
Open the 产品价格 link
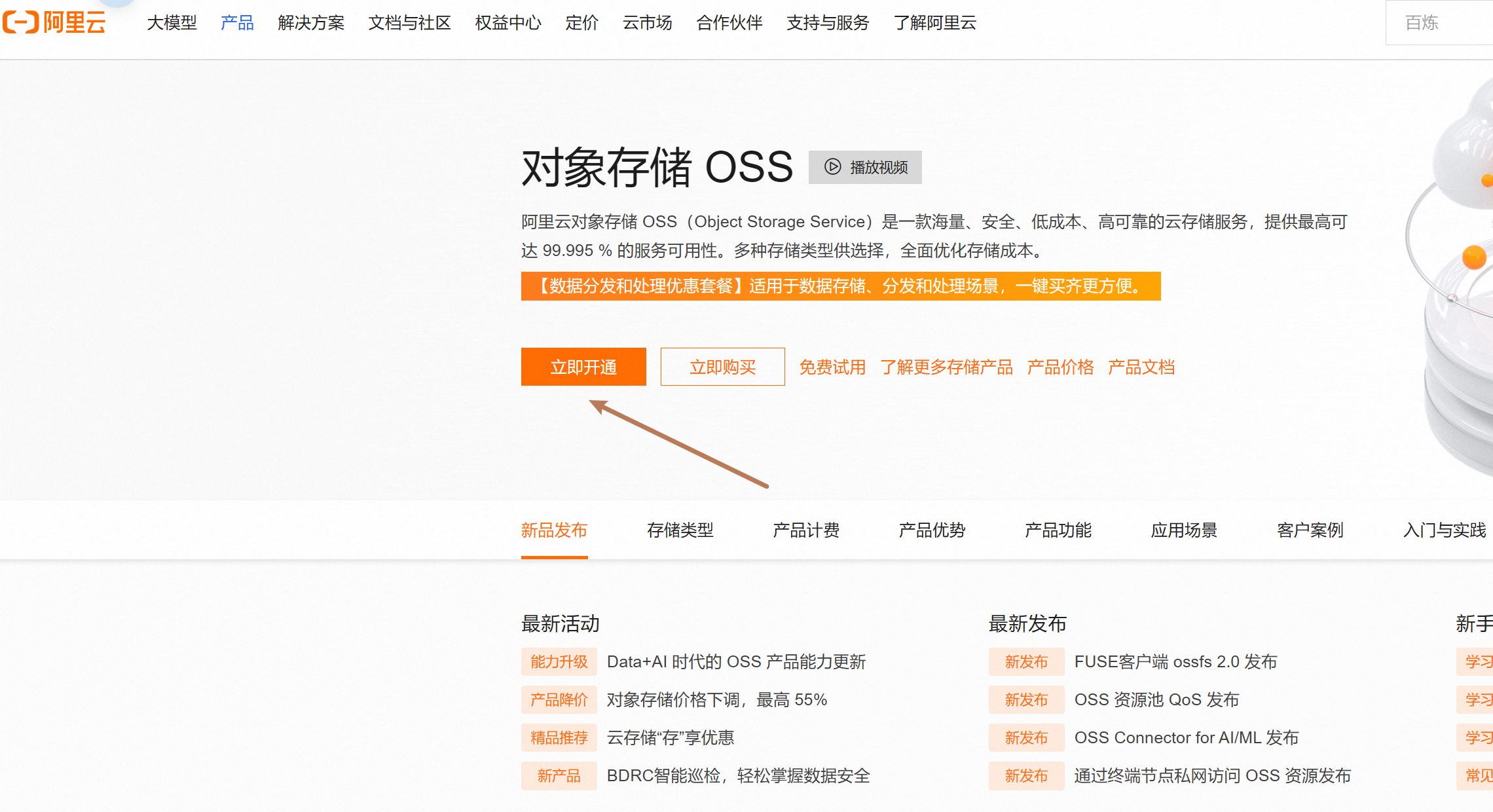coord(1060,367)
